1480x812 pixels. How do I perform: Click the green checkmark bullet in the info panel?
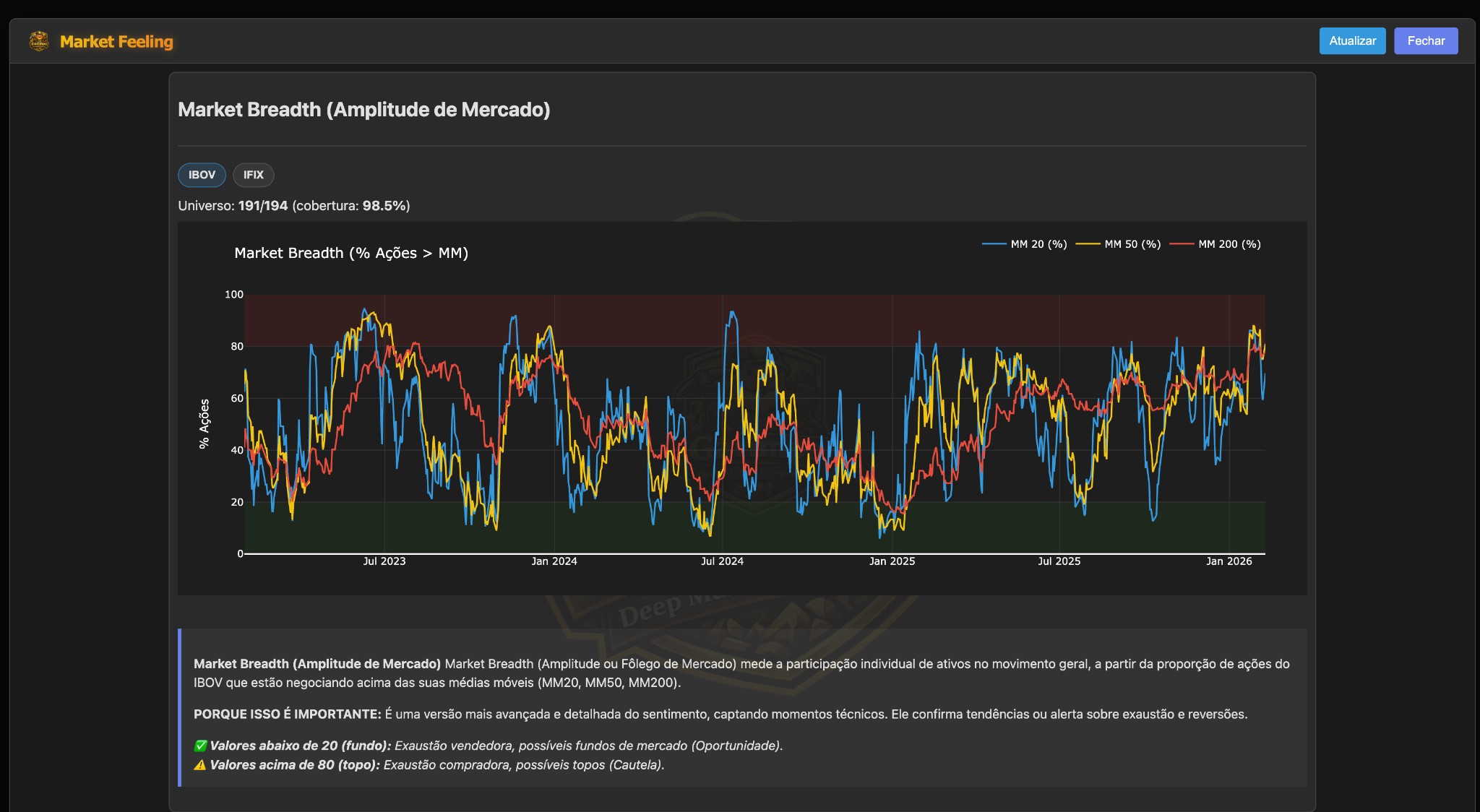coord(199,744)
